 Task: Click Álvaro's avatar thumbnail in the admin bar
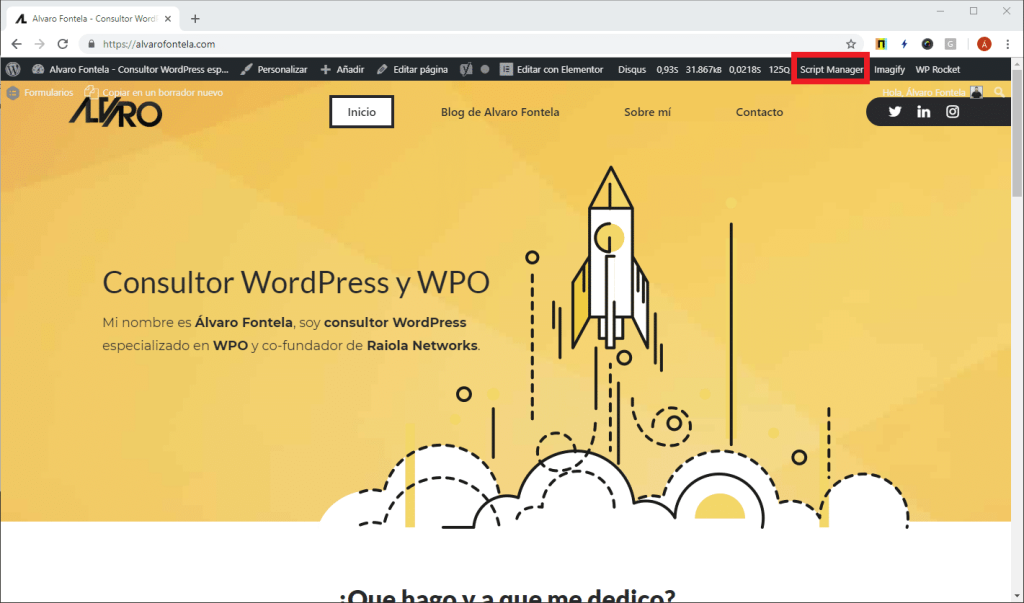tap(975, 90)
